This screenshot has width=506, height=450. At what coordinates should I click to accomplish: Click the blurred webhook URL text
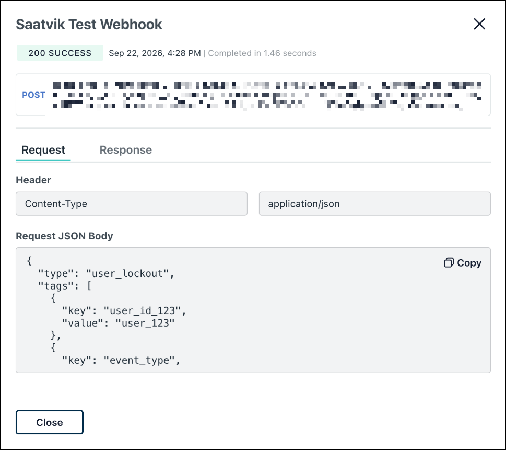267,95
